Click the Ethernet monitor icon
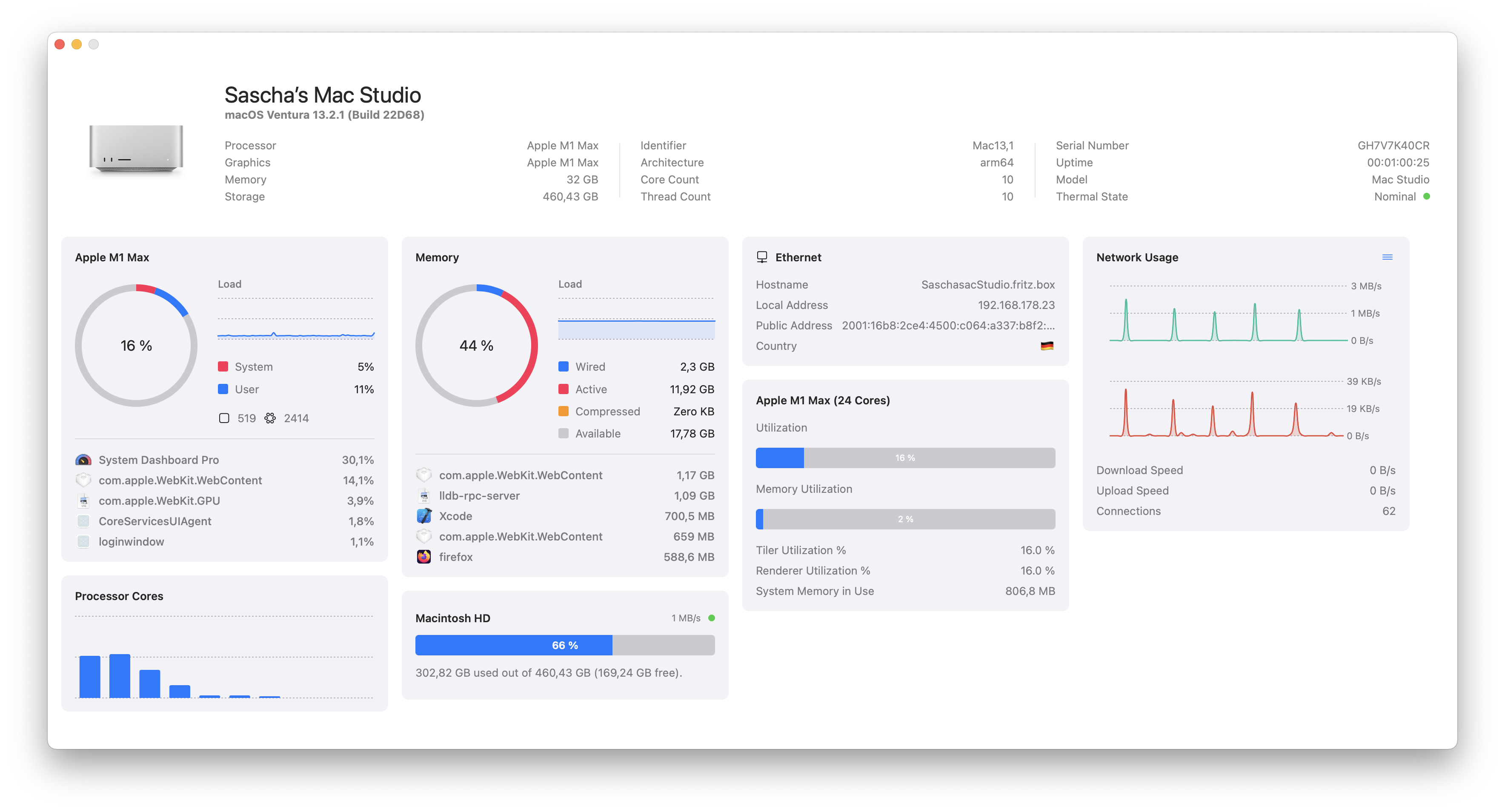This screenshot has width=1505, height=812. [x=762, y=257]
